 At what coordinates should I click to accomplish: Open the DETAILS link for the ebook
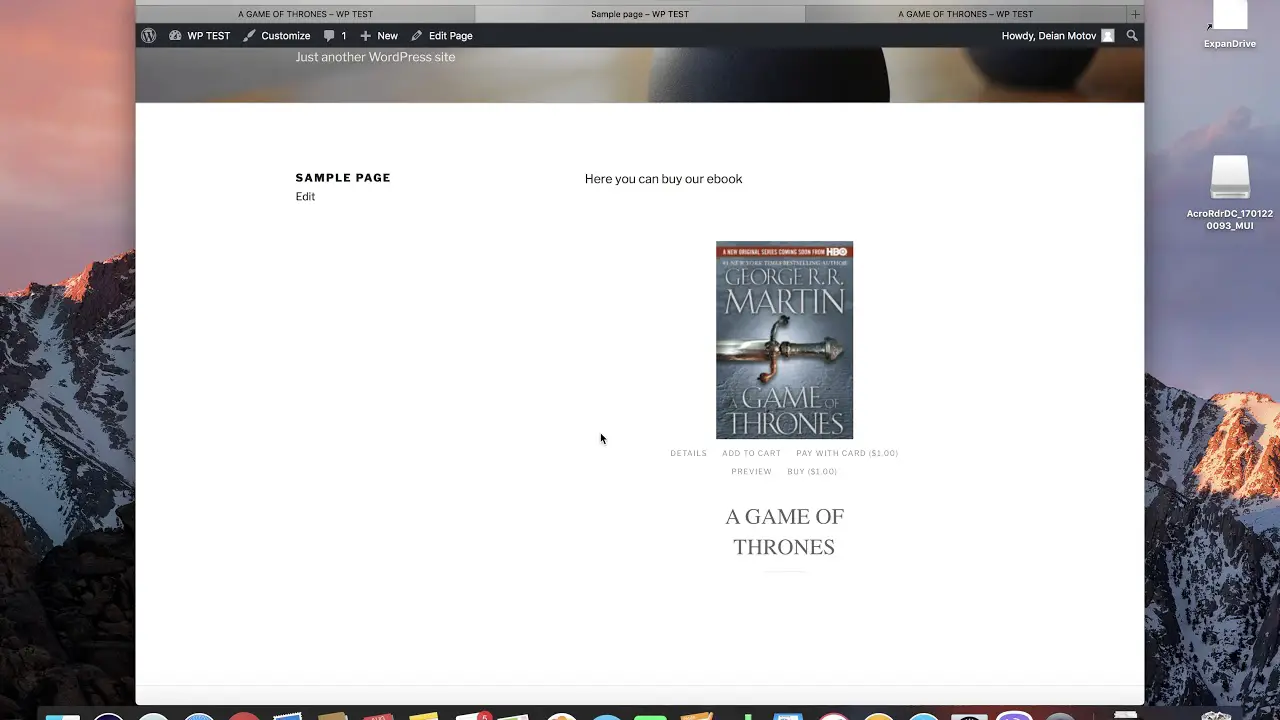(688, 453)
